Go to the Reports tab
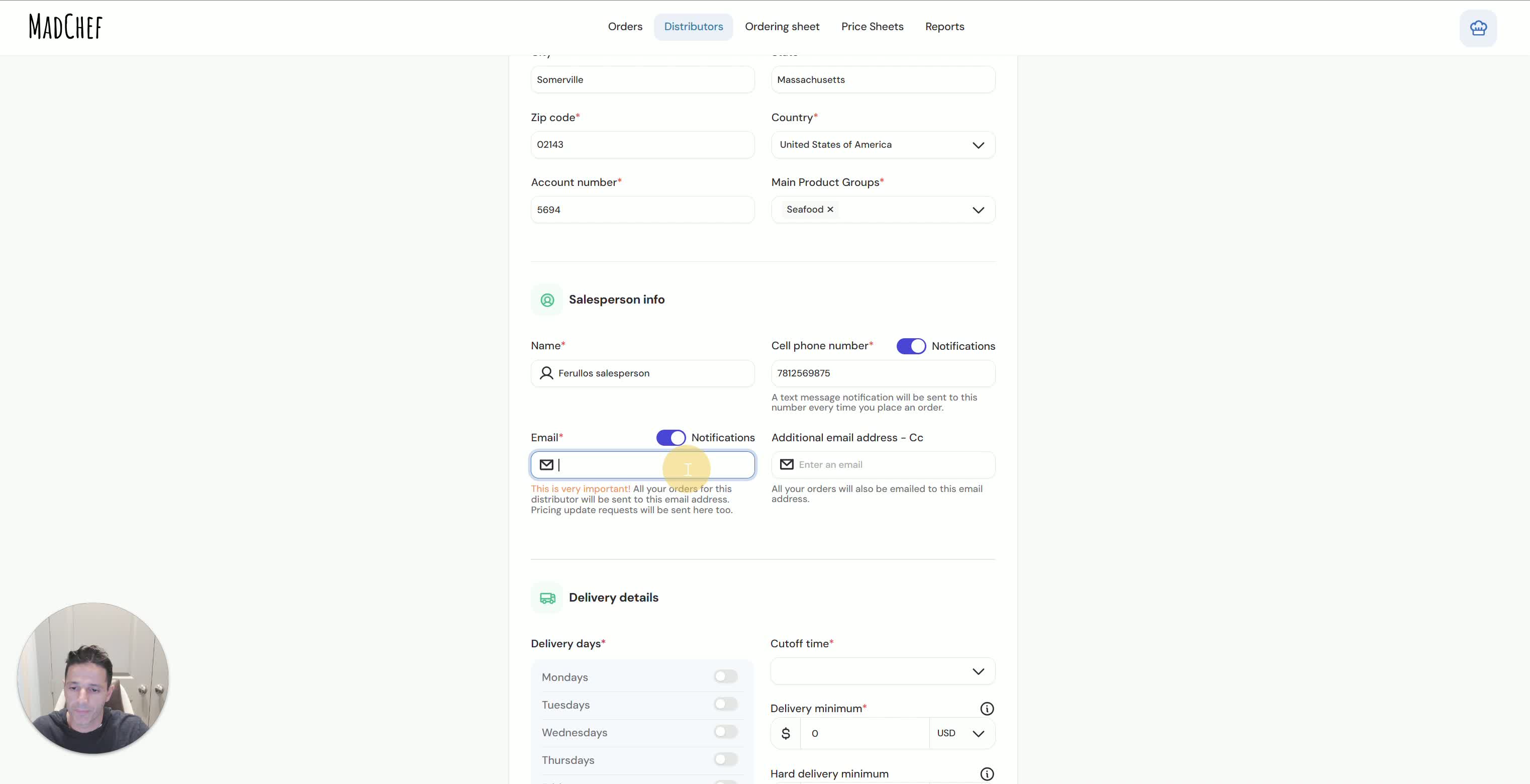 tap(944, 27)
